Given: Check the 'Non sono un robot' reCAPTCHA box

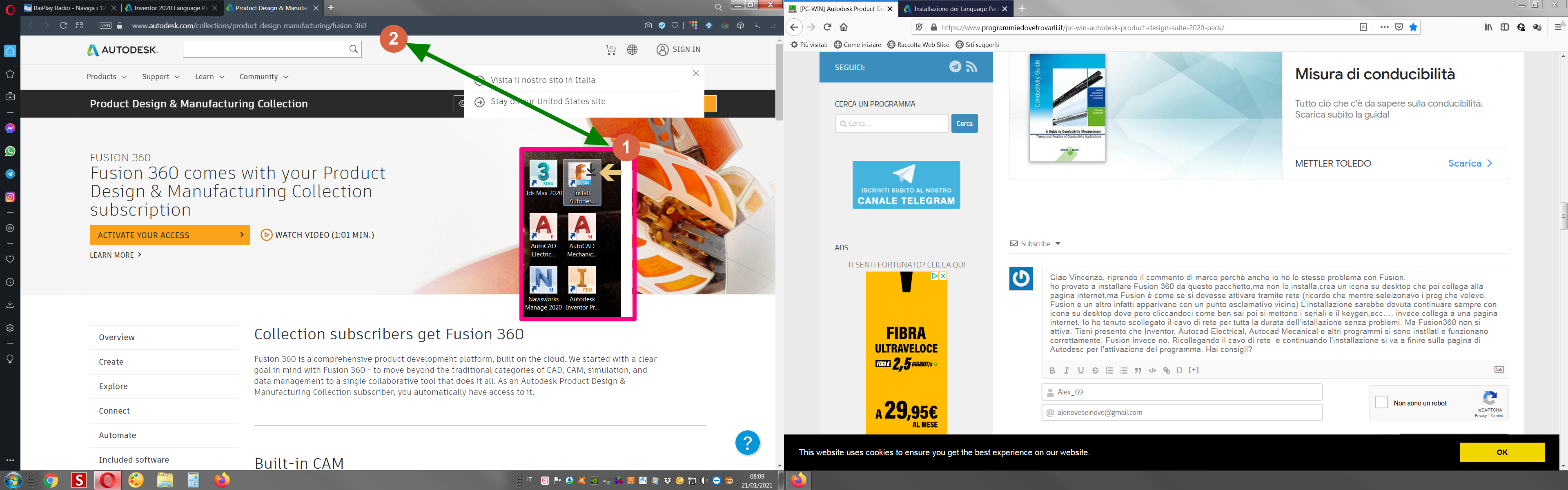Looking at the screenshot, I should coord(1381,402).
